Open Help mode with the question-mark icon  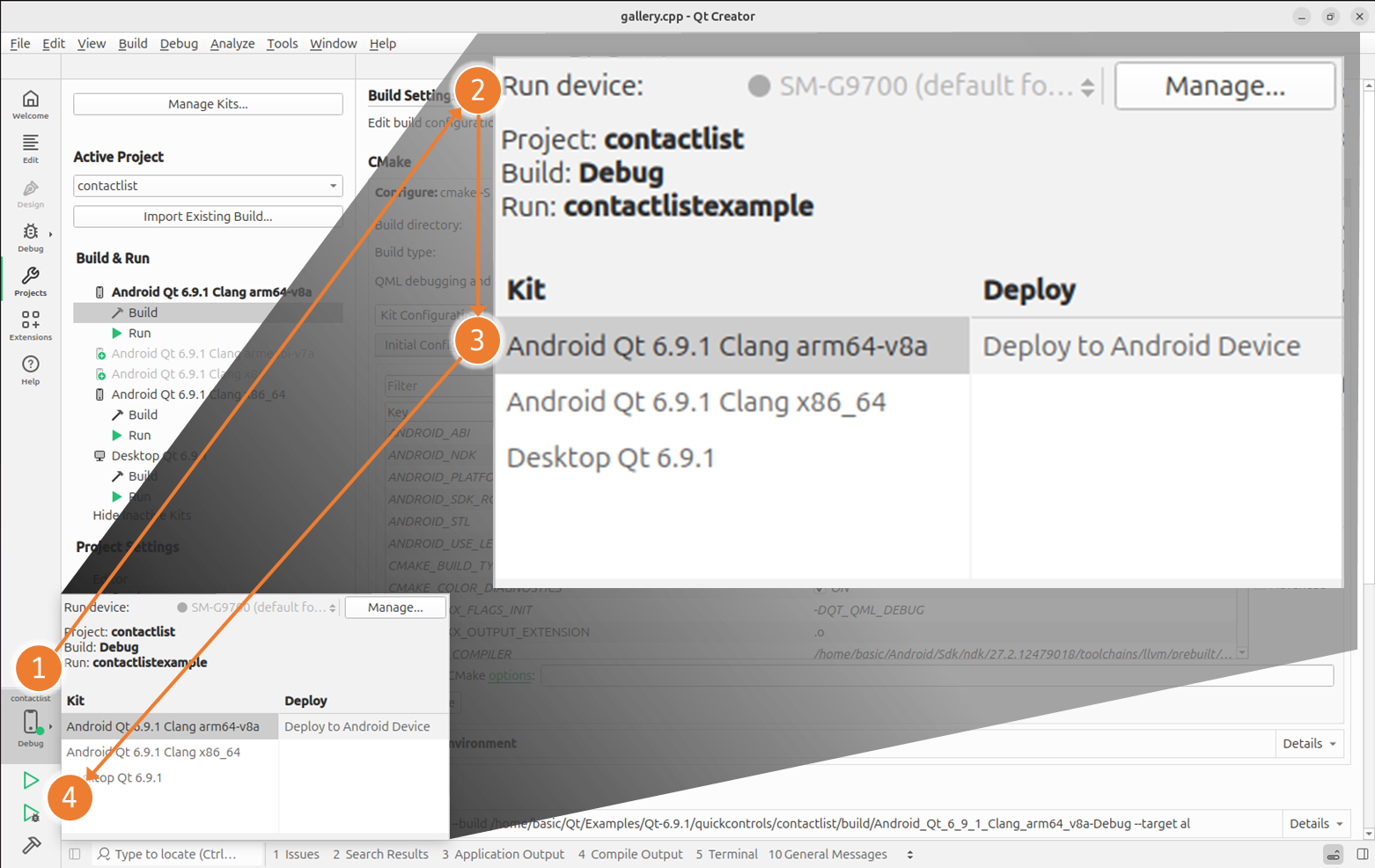tap(30, 370)
